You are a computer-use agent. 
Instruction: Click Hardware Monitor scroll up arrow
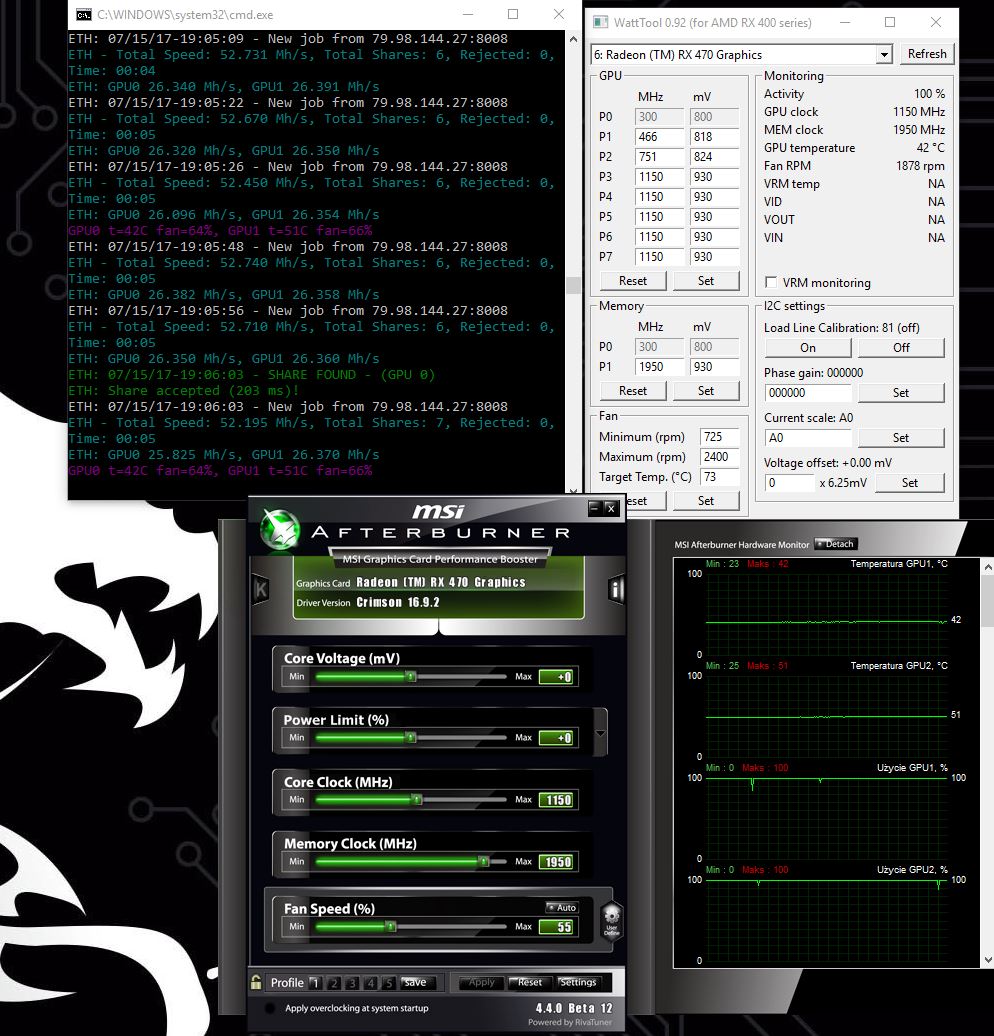pos(988,567)
